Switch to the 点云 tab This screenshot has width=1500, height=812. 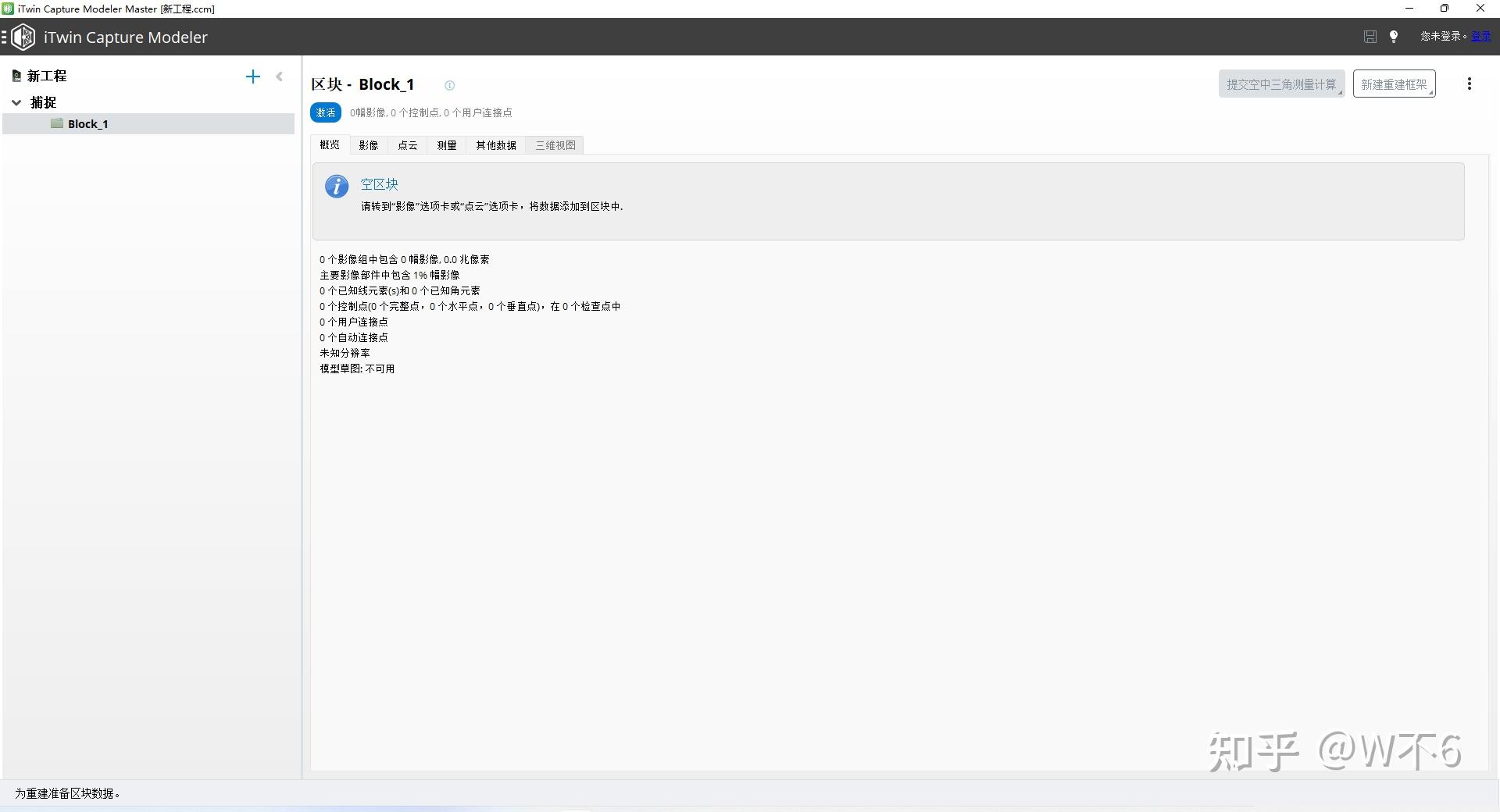(407, 145)
